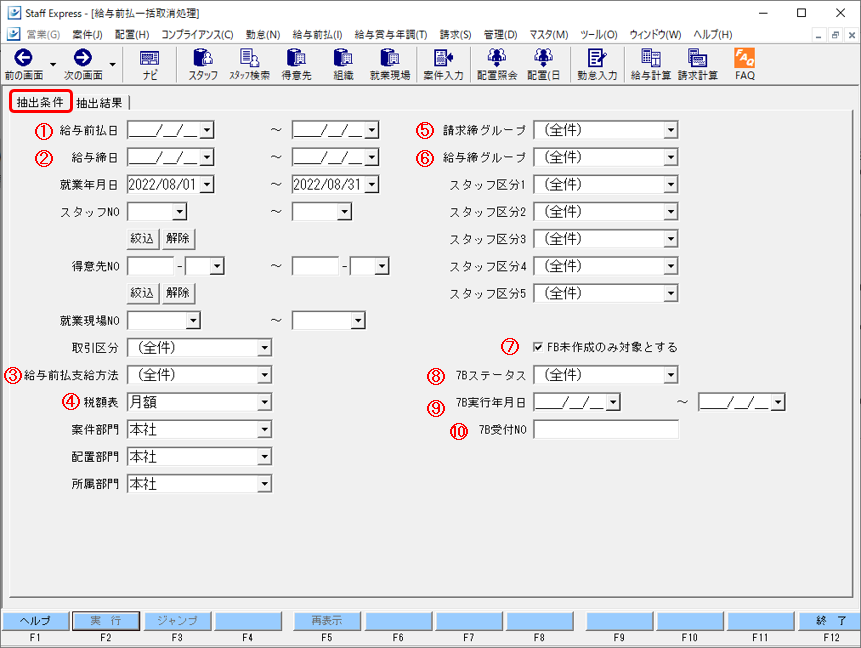The width and height of the screenshot is (861, 648).
Task: Click the 実行 F2 button
Action: coord(106,621)
